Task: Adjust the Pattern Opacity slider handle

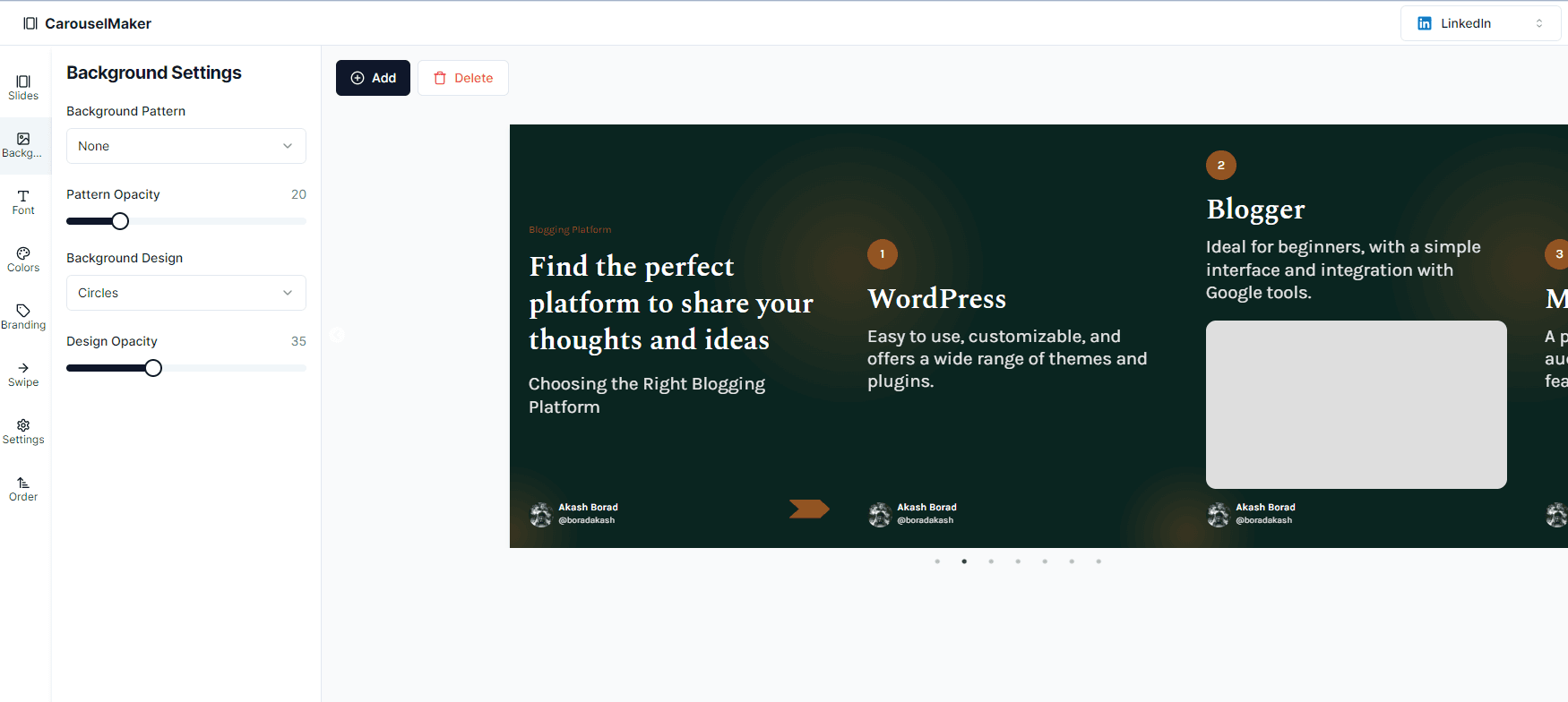Action: pyautogui.click(x=120, y=221)
